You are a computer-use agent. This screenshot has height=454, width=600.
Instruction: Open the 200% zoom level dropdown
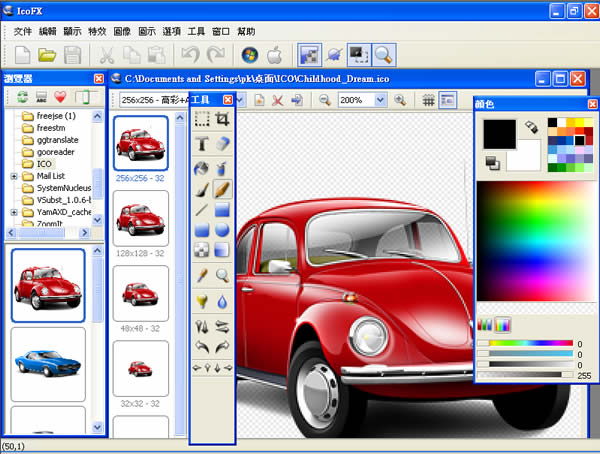point(380,100)
